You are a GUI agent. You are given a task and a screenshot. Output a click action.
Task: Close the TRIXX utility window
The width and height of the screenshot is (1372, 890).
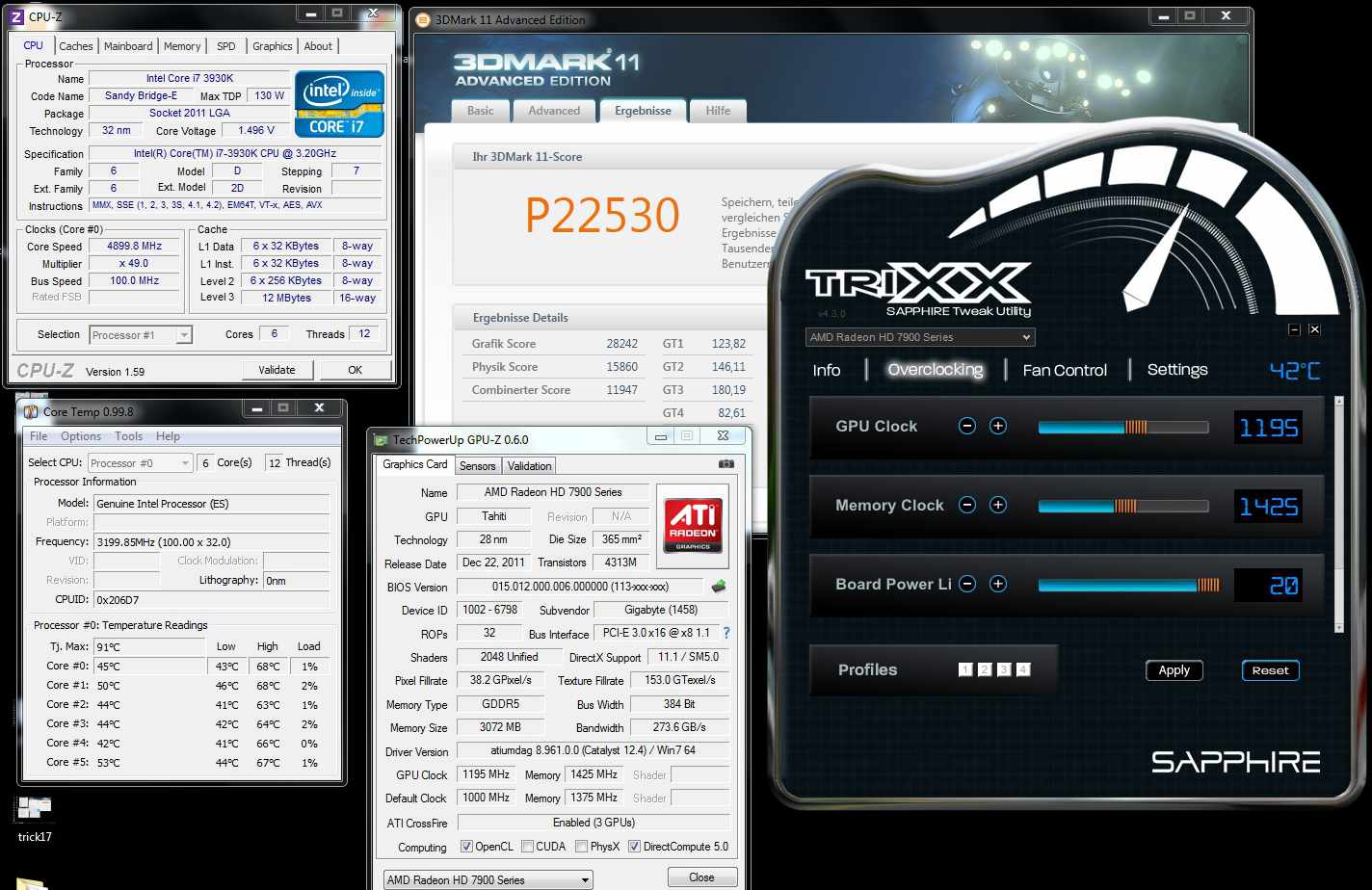(1314, 329)
